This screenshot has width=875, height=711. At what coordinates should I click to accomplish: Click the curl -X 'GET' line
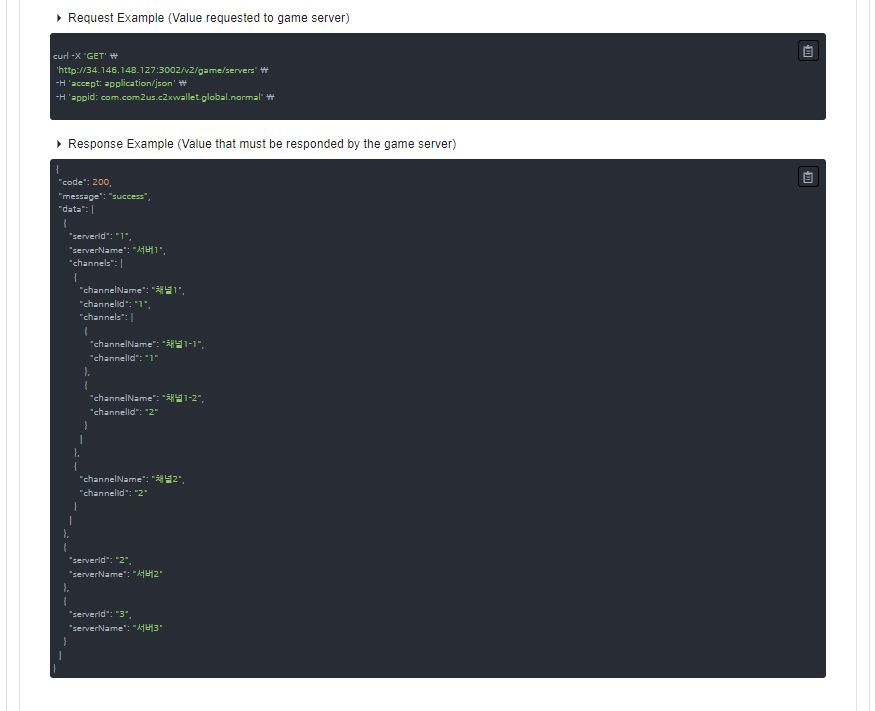(x=85, y=56)
